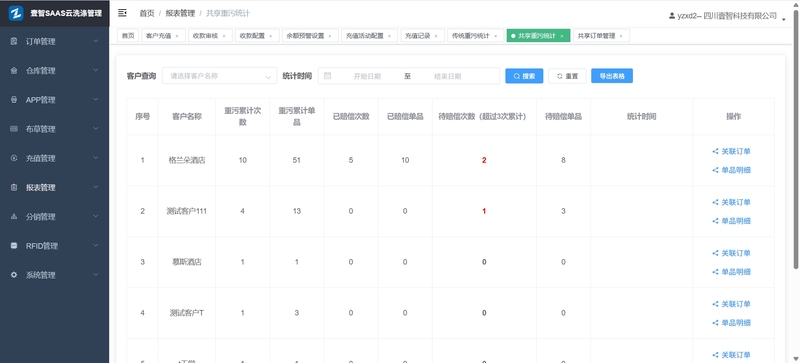Screen dimensions: 800x363
Task: Open 单品明细 for 测试客户111
Action: pos(732,221)
